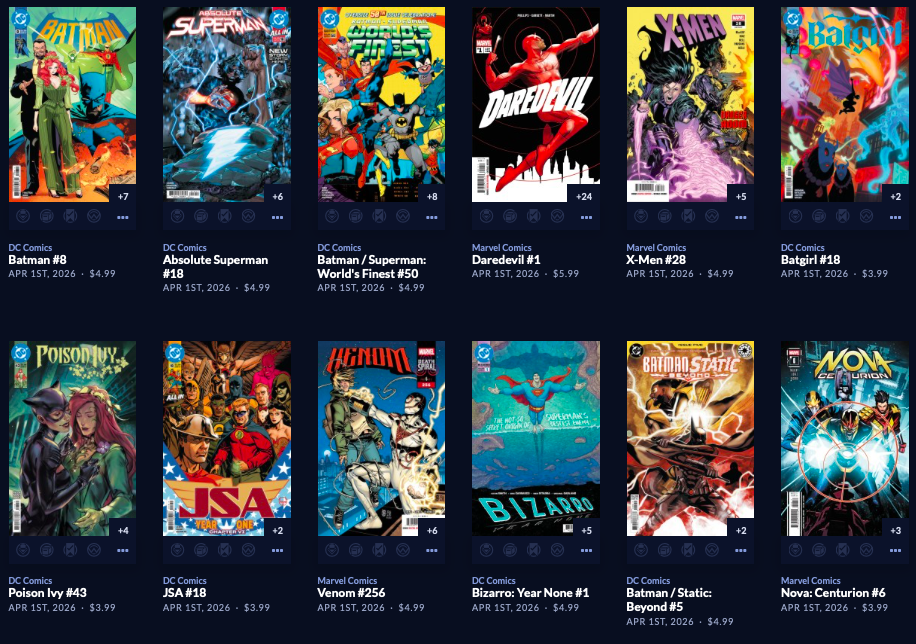This screenshot has width=916, height=644.
Task: Click the pull icon under Batman #8
Action: click(x=23, y=217)
